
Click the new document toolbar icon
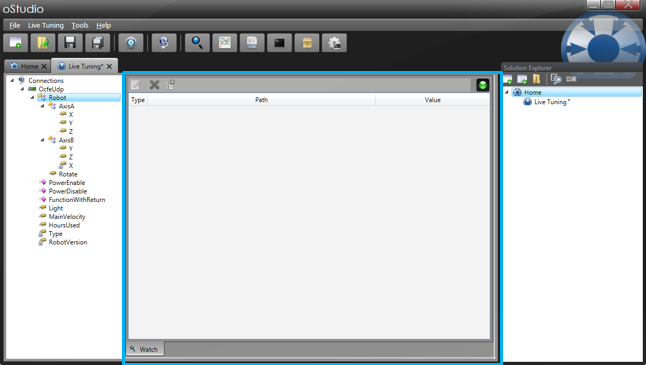(16, 42)
